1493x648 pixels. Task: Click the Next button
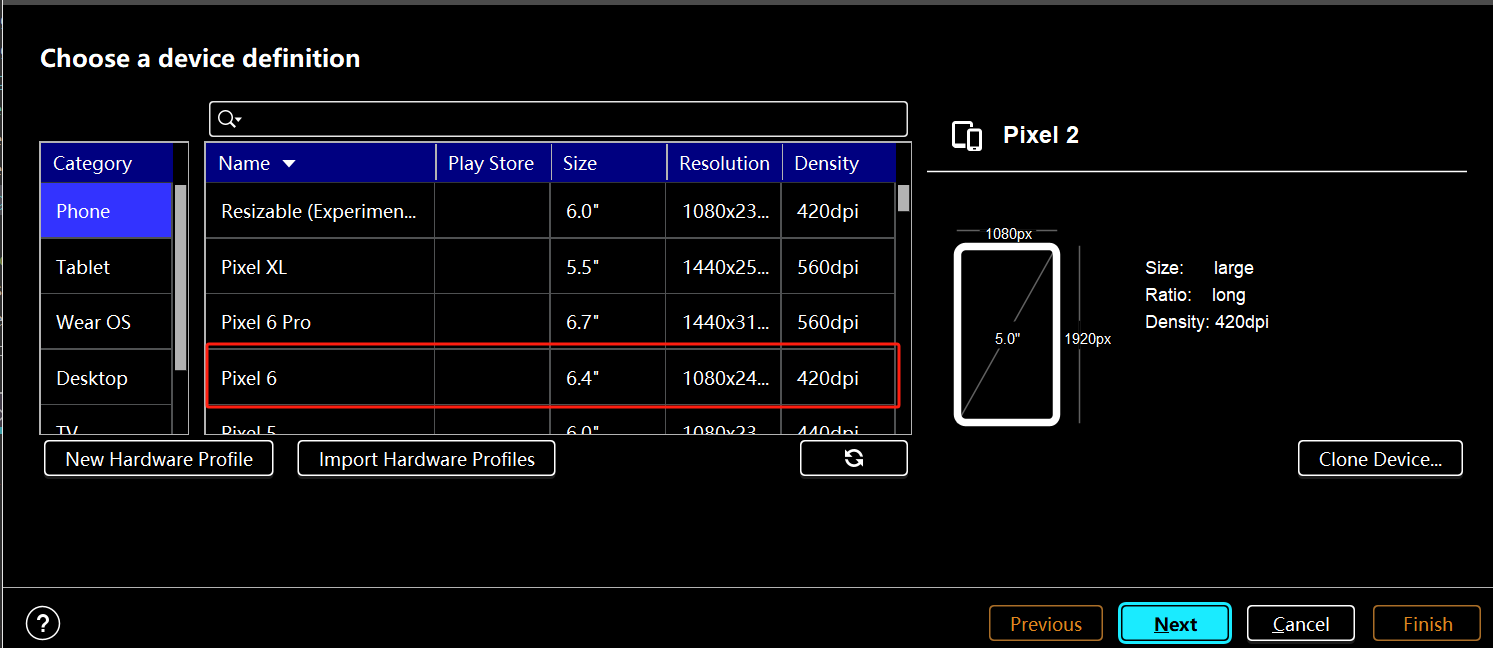tap(1175, 623)
